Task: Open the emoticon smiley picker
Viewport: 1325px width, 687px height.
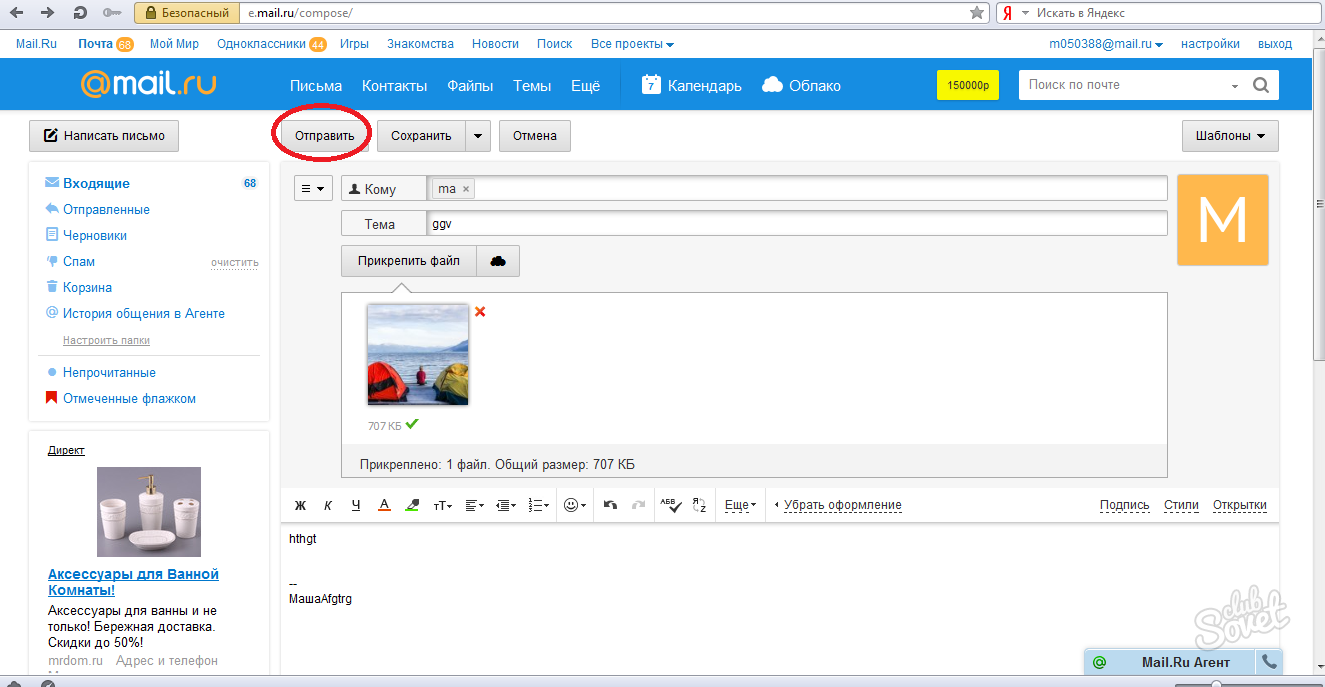Action: [x=574, y=506]
